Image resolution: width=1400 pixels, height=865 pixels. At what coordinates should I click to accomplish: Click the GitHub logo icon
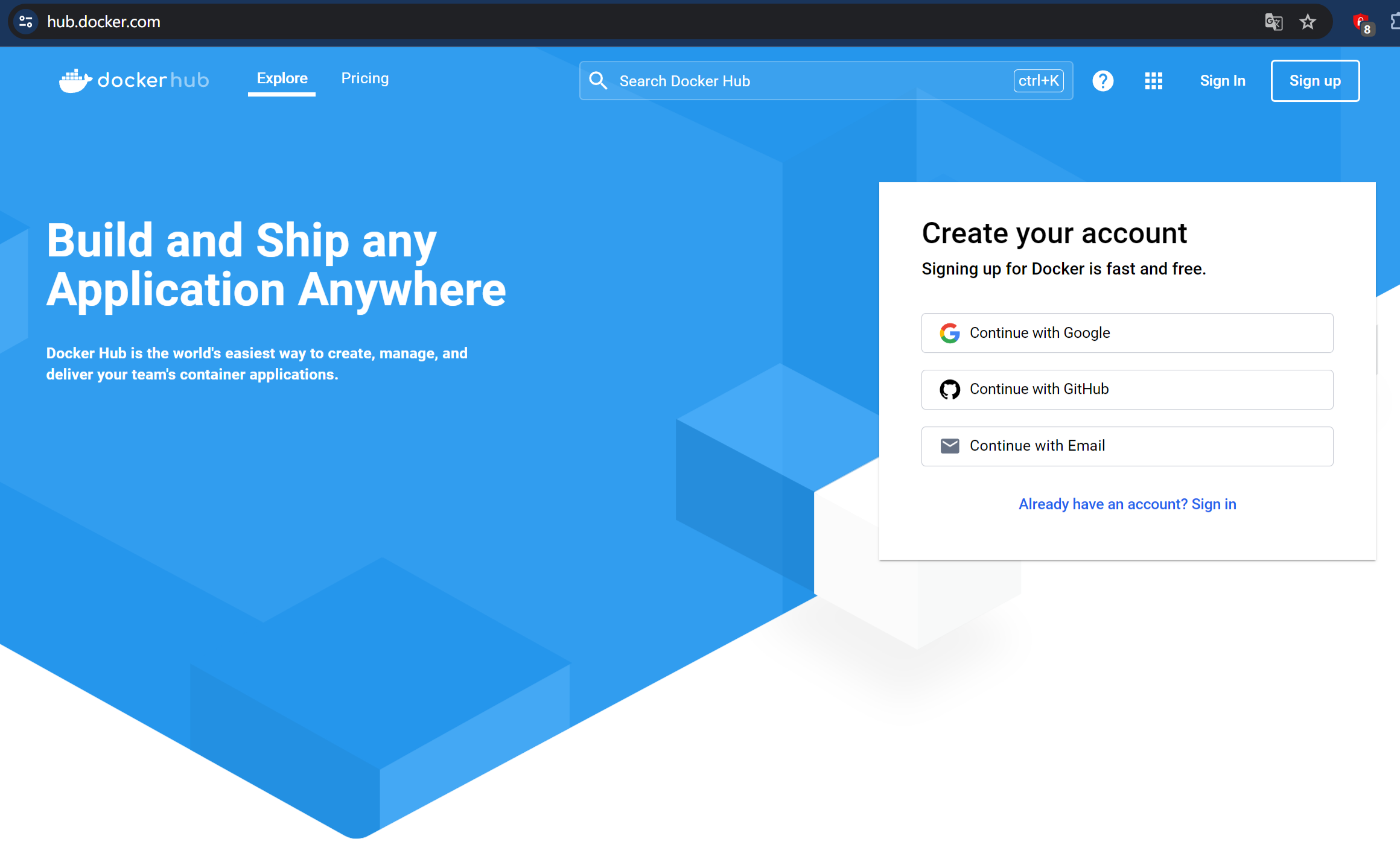point(949,390)
